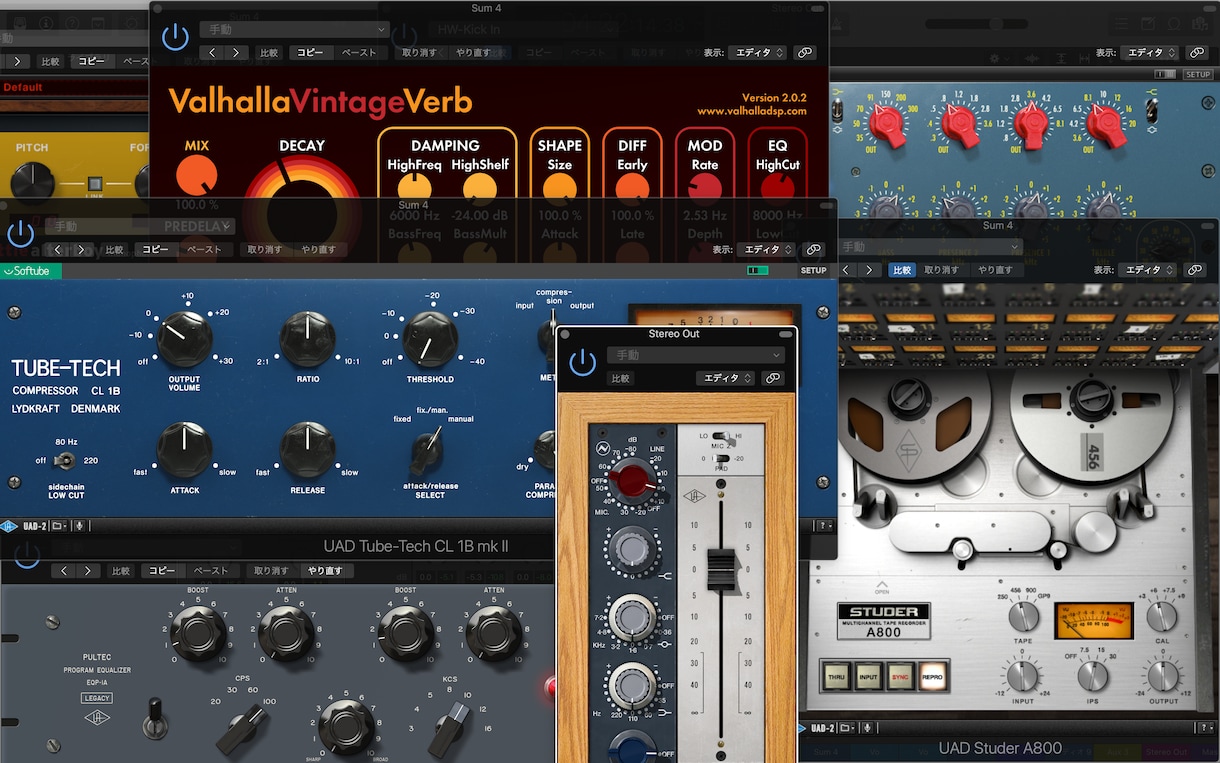This screenshot has width=1220, height=763.
Task: Go to next preset in VintageVerb window
Action: [236, 53]
